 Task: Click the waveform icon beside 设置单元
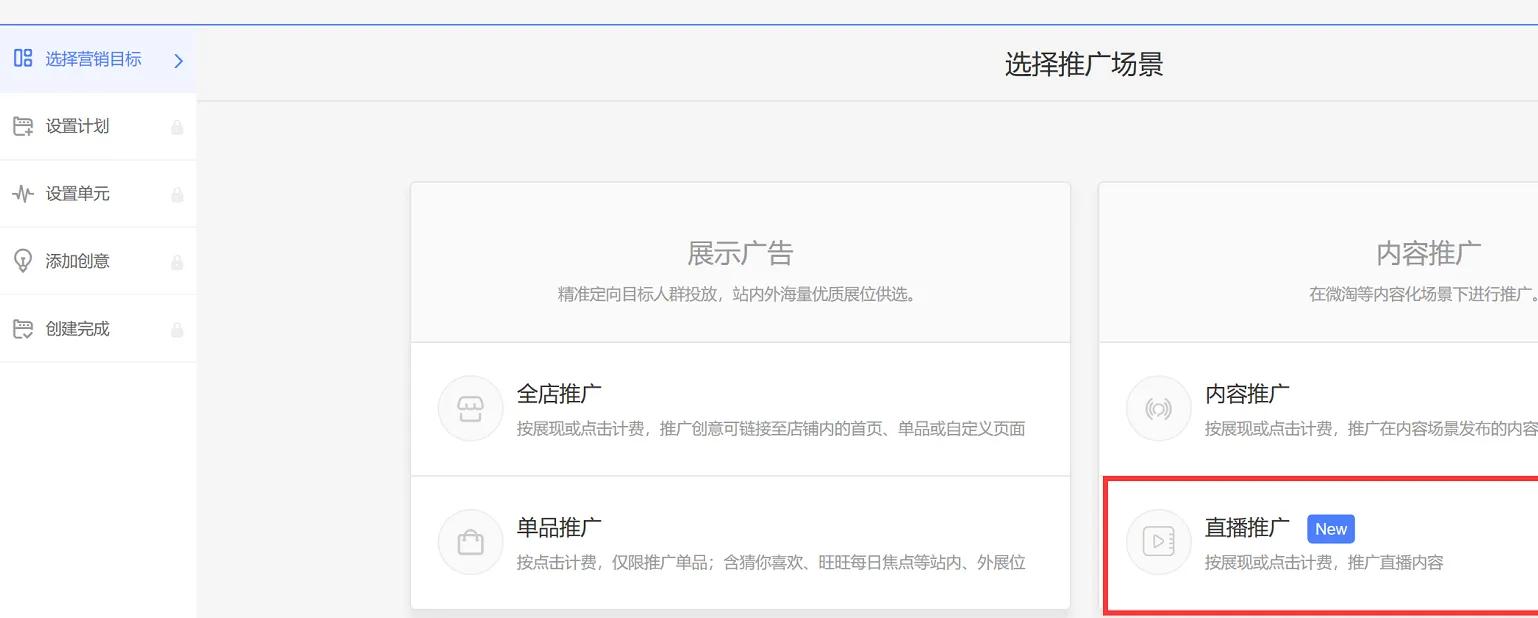point(23,193)
